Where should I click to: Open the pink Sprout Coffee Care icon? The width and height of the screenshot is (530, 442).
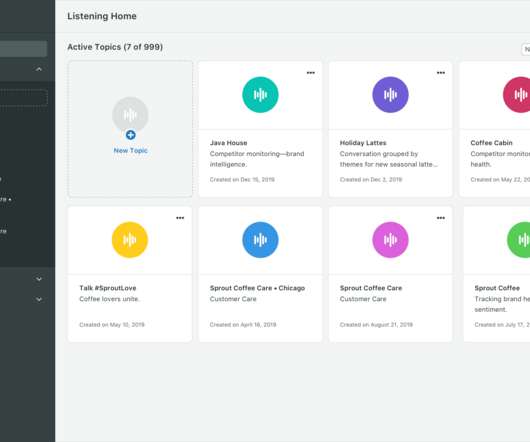tap(390, 240)
